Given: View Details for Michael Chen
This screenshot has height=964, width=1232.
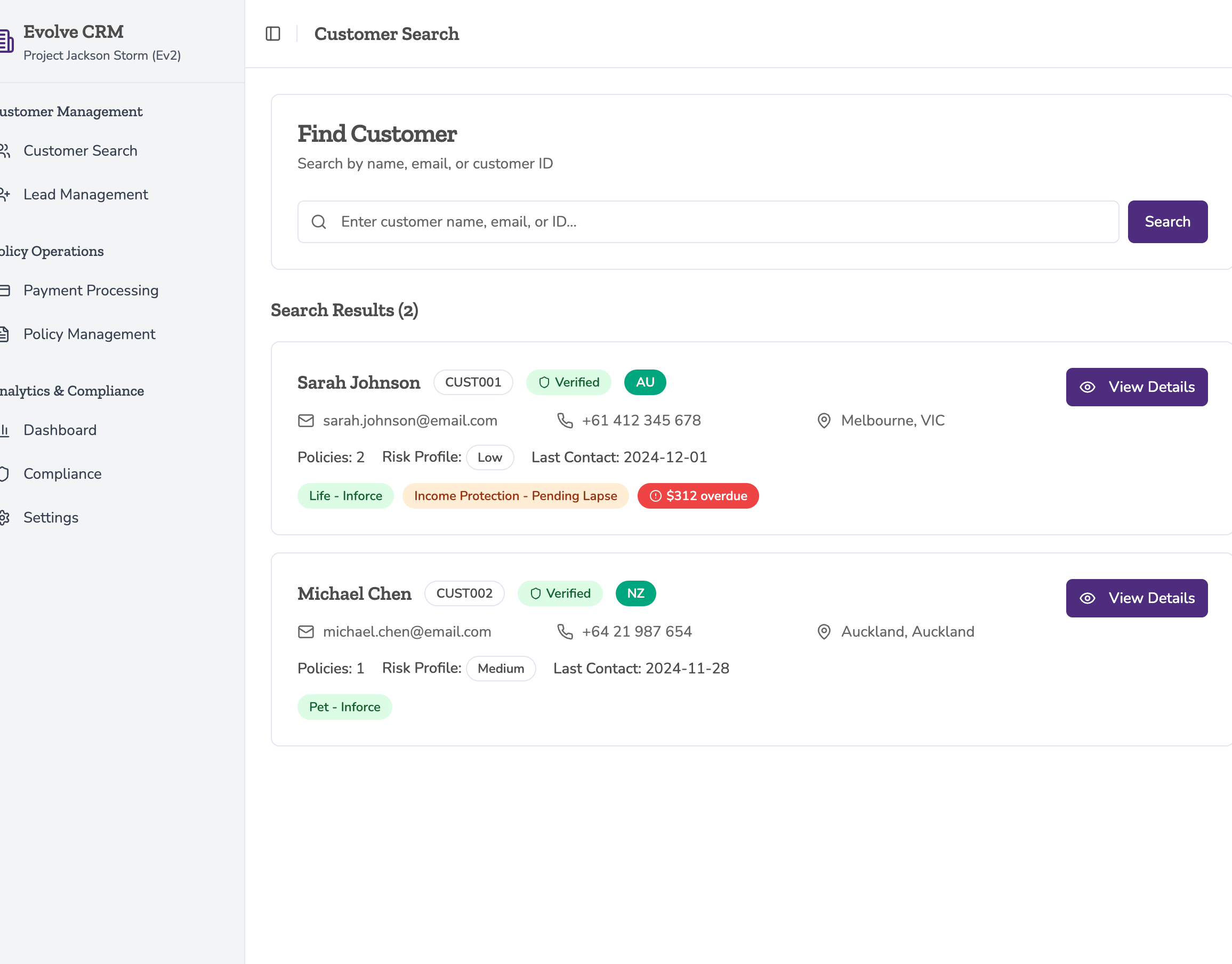Looking at the screenshot, I should coord(1136,598).
